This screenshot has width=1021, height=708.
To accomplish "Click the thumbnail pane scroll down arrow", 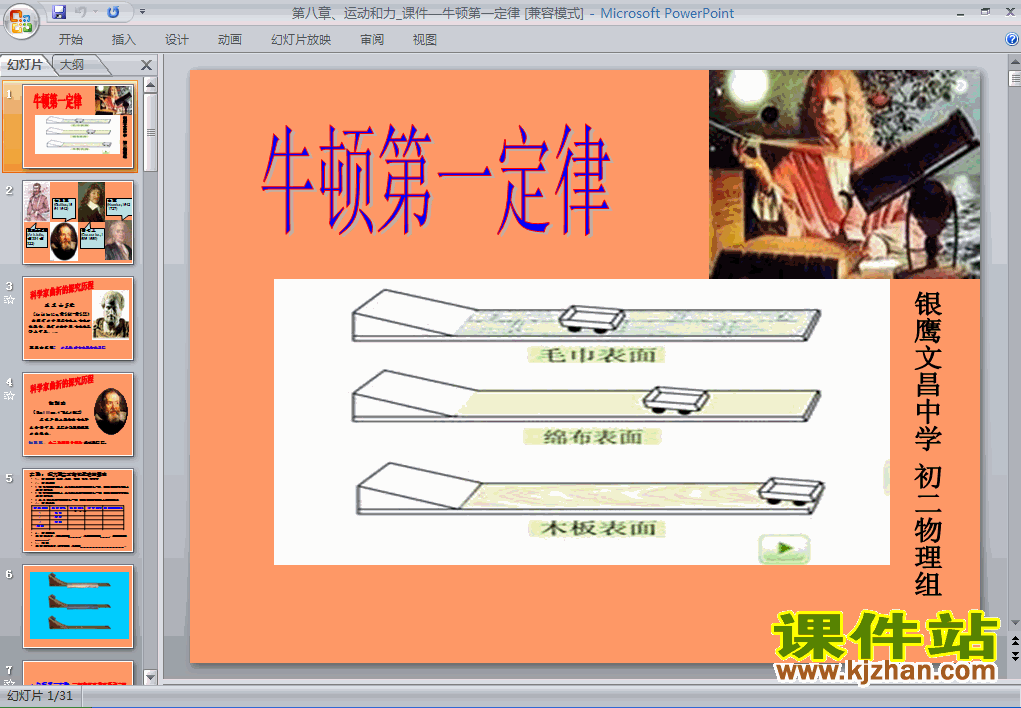I will coord(150,677).
